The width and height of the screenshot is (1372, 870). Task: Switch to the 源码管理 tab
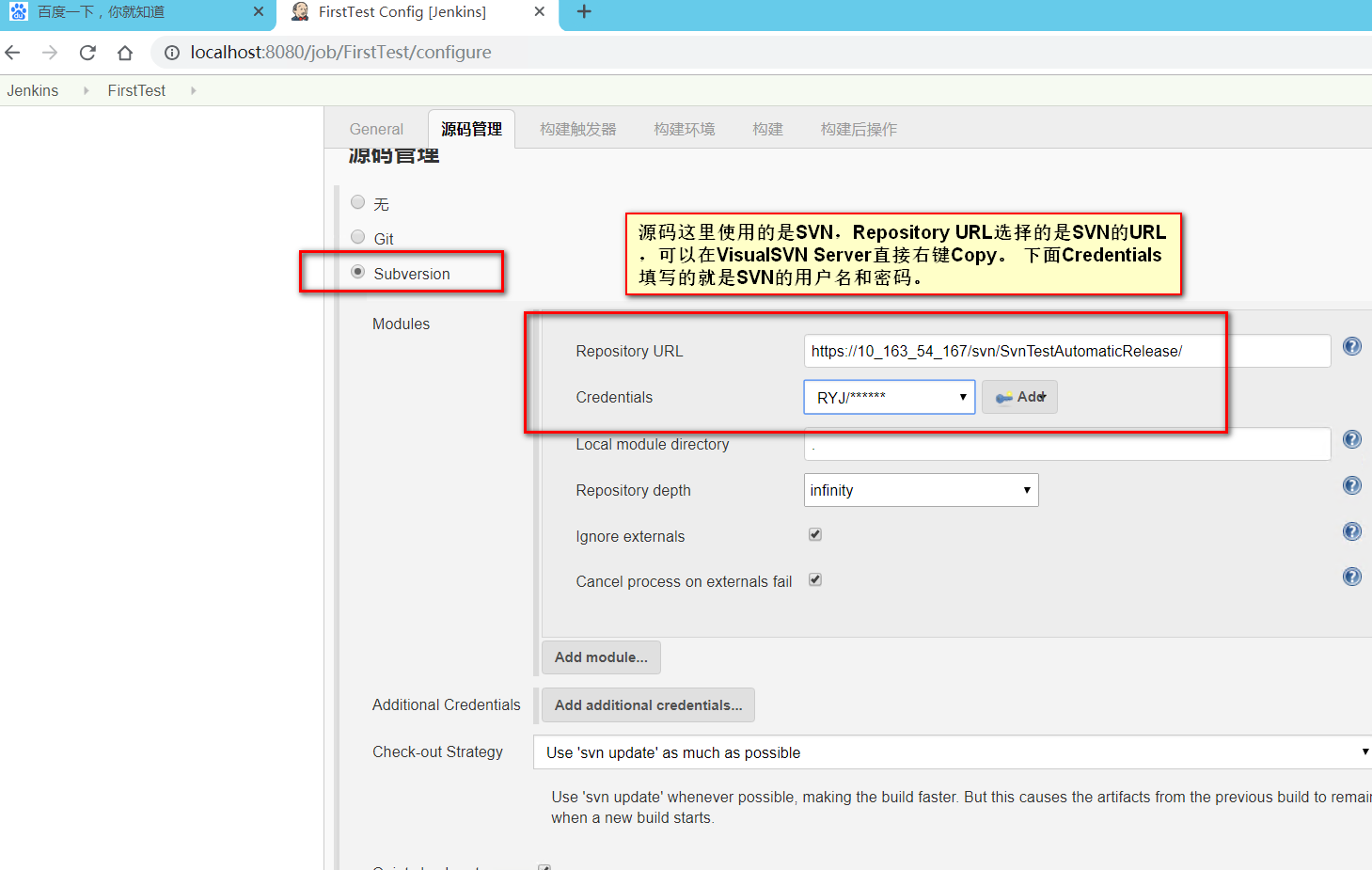[x=471, y=129]
